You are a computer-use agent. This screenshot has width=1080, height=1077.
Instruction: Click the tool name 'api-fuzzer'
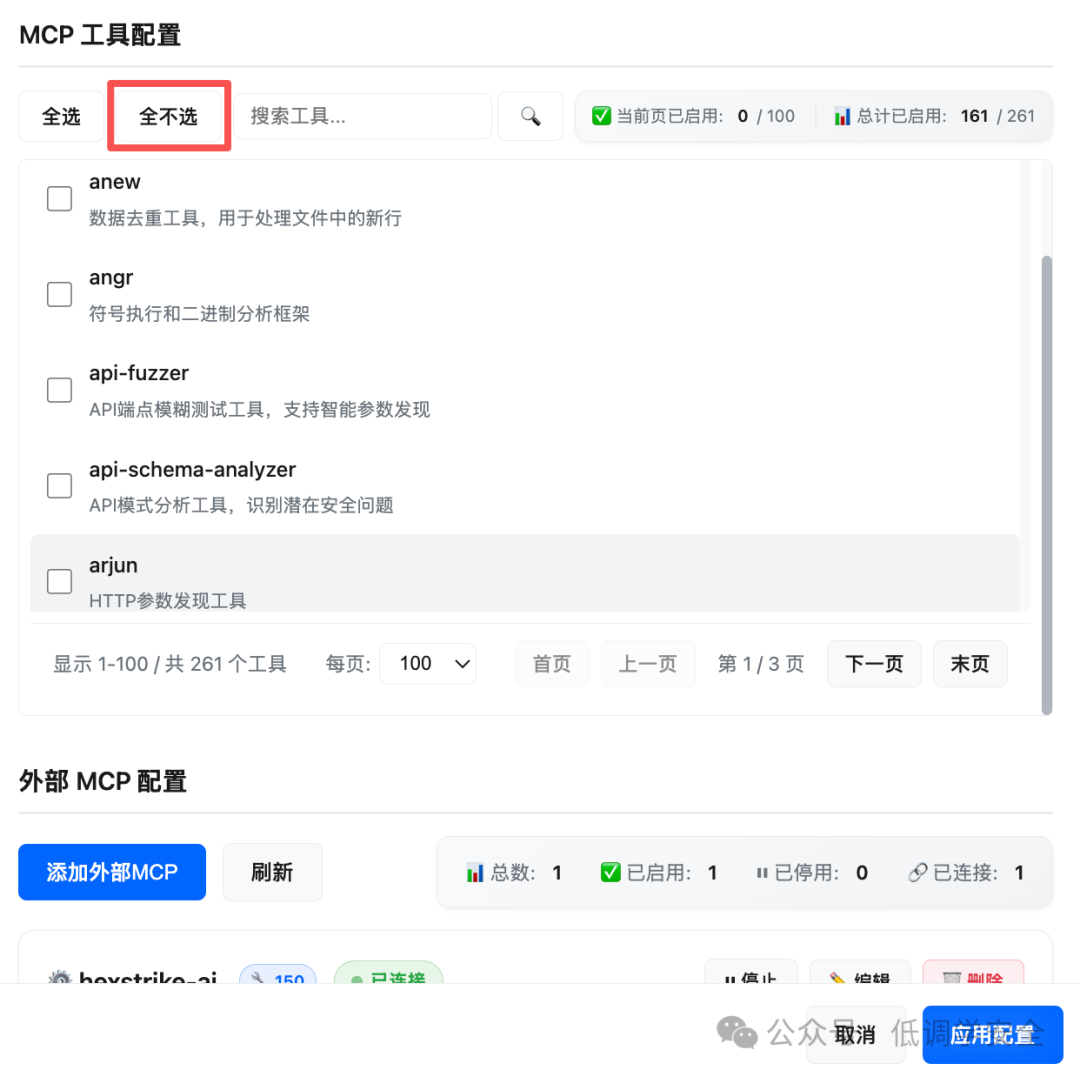138,373
